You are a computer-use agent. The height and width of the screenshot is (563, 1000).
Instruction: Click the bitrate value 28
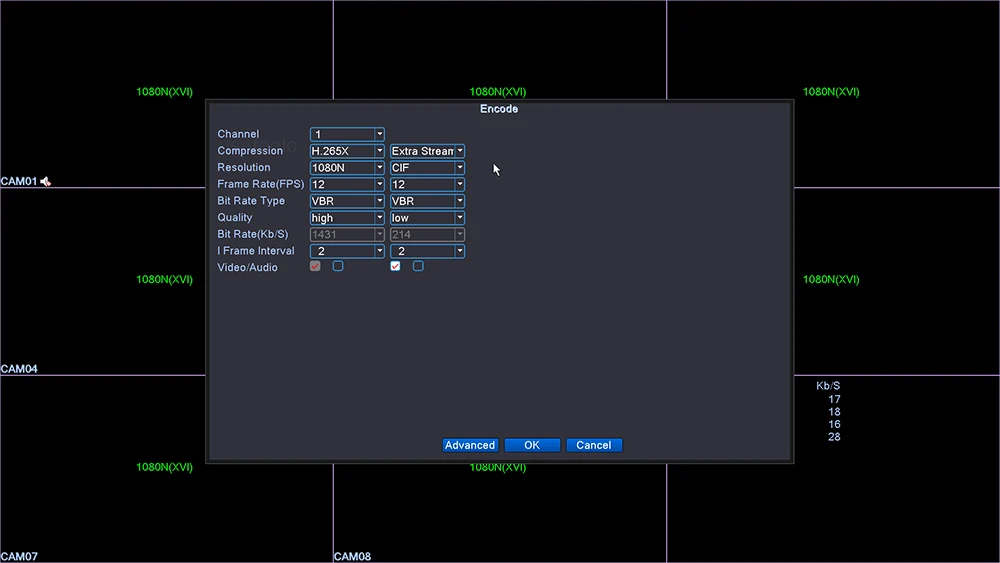point(834,437)
